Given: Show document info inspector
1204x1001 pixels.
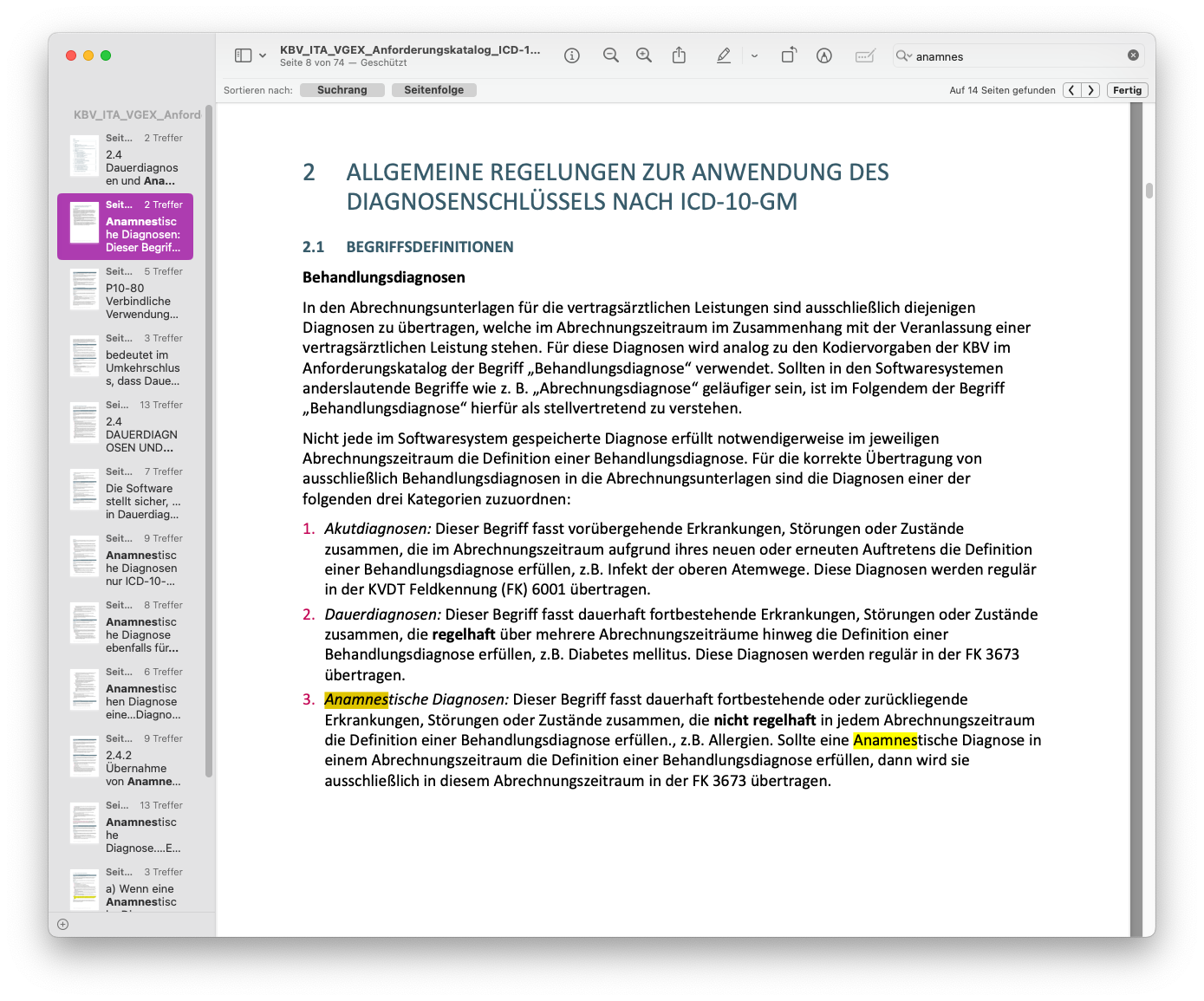Looking at the screenshot, I should [572, 55].
